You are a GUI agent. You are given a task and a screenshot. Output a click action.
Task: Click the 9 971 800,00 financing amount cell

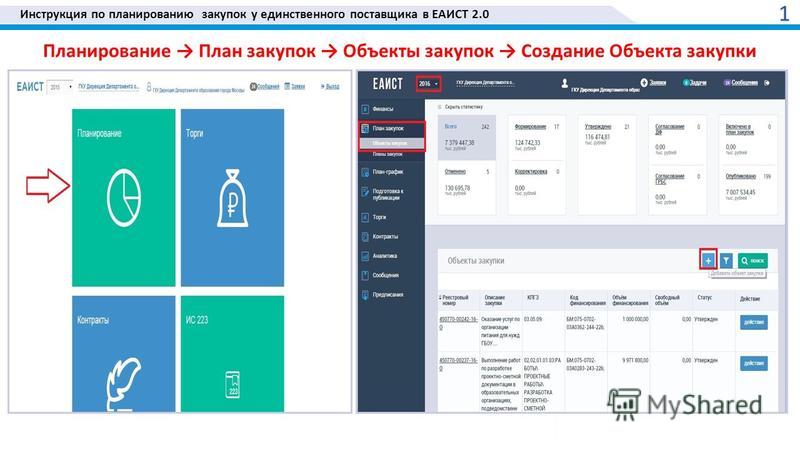pyautogui.click(x=635, y=361)
